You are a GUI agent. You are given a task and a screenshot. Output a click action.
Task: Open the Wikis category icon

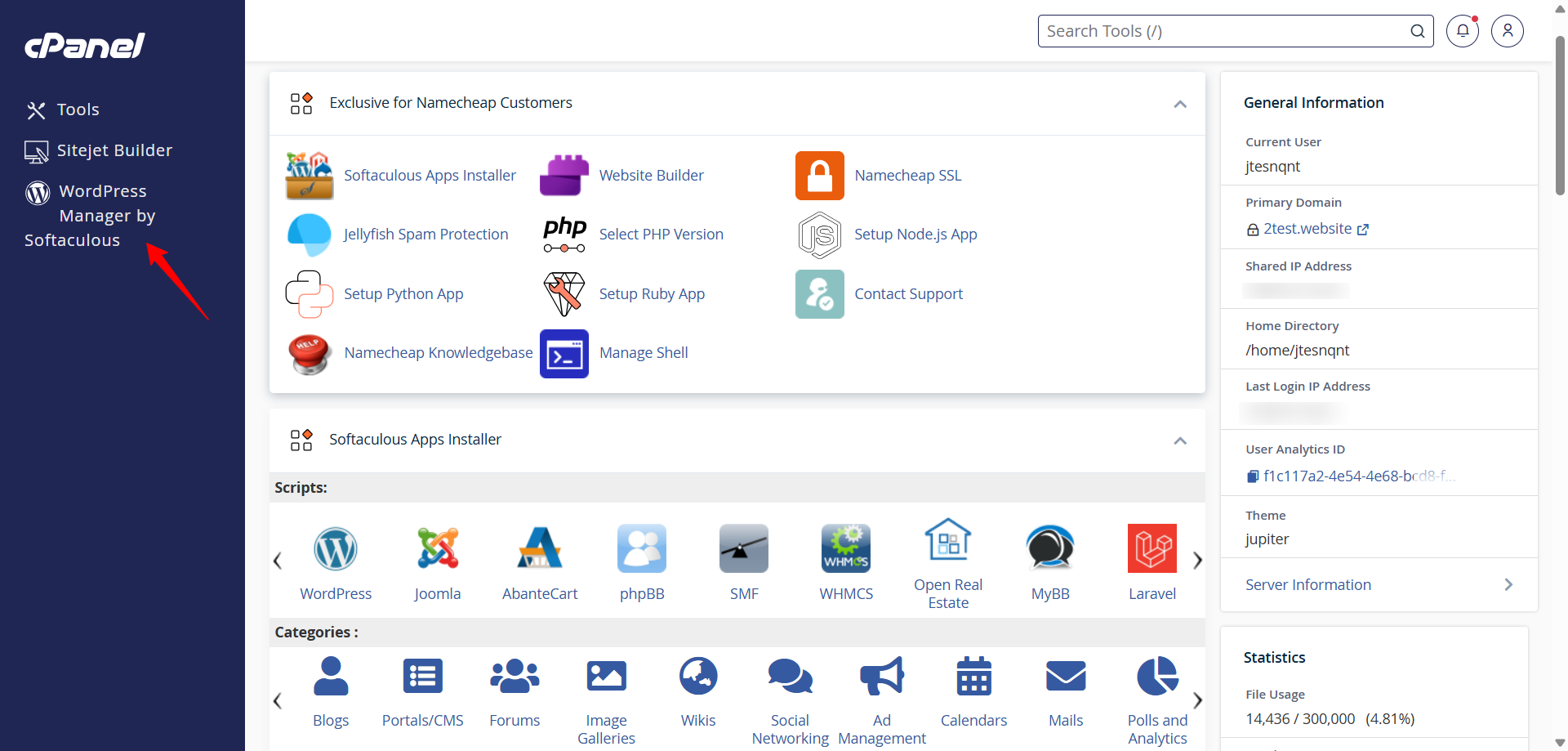[x=698, y=677]
